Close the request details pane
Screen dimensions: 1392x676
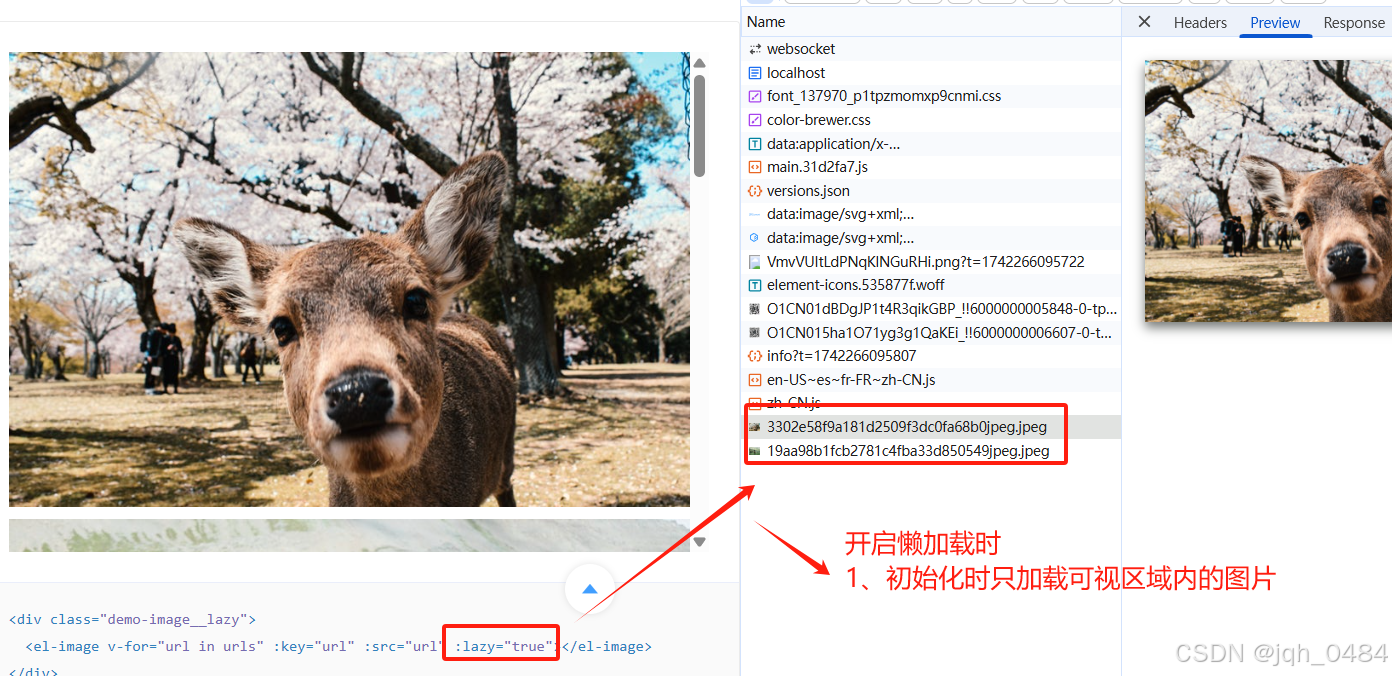tap(1145, 22)
